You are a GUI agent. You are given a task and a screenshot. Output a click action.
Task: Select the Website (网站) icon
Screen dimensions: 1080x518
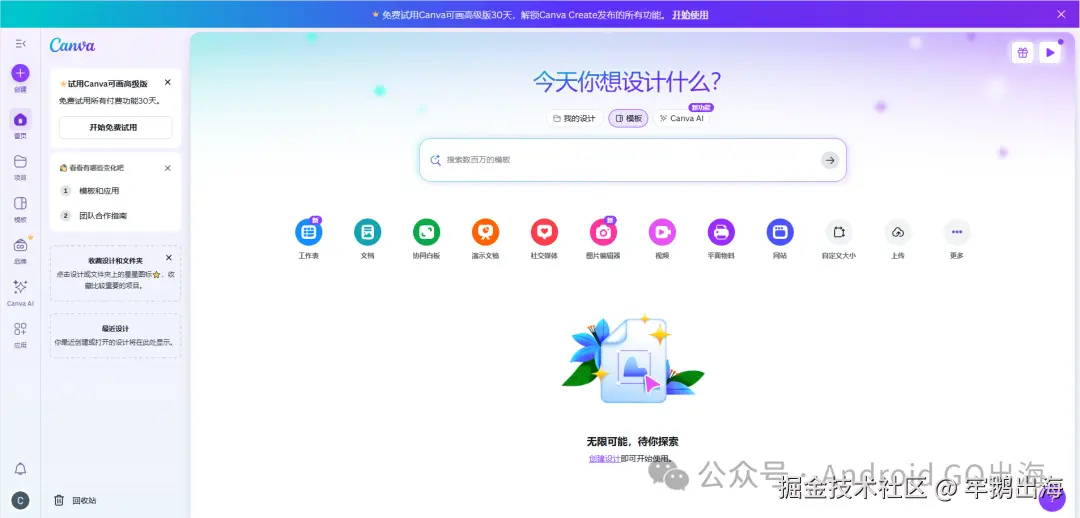coord(780,232)
